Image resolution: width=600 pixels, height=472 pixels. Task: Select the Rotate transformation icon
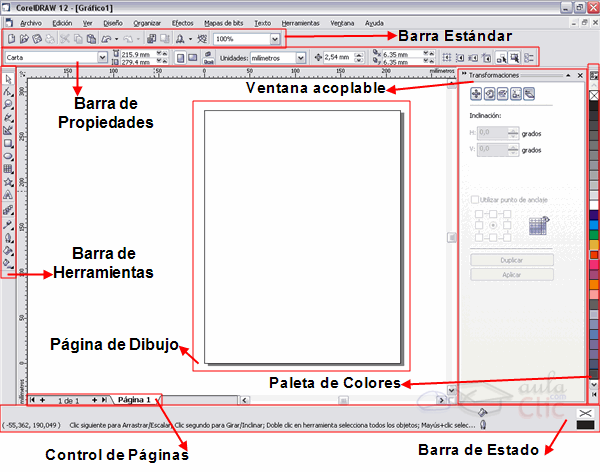[x=490, y=93]
